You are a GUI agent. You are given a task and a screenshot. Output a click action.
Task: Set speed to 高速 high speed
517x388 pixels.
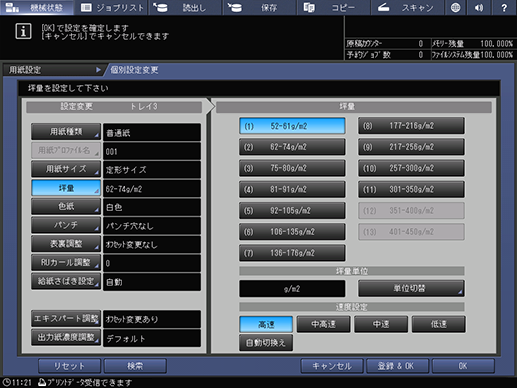[x=266, y=324]
